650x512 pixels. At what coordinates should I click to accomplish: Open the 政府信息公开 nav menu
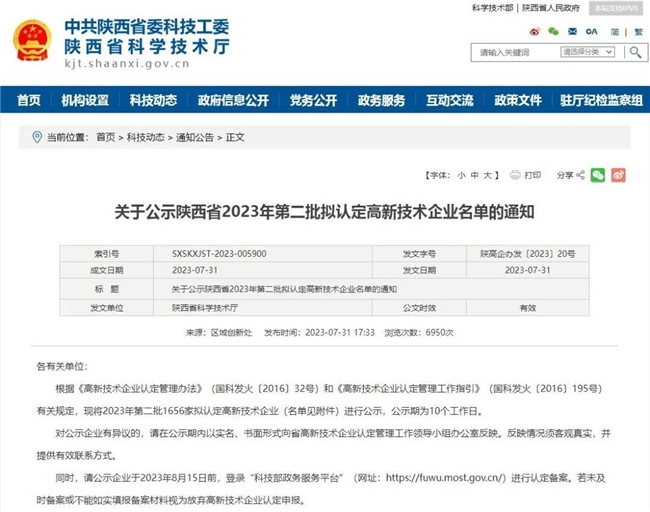(233, 101)
